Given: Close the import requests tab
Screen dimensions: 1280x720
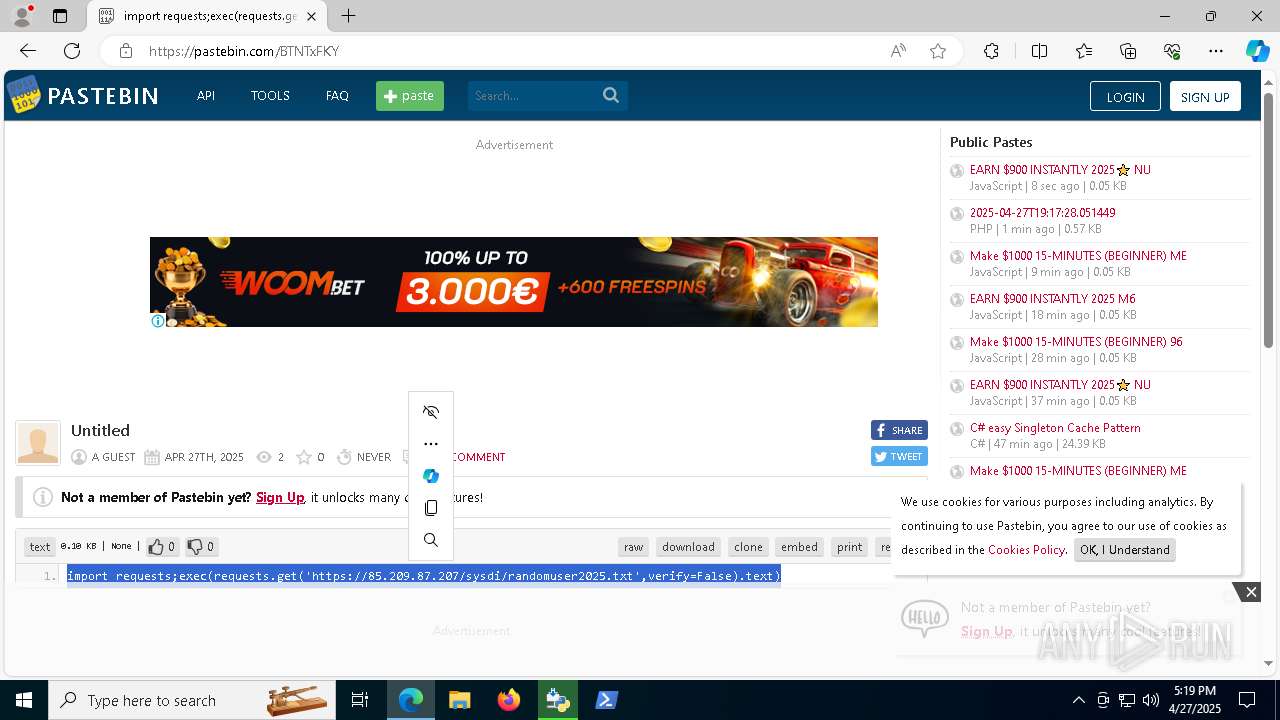Looking at the screenshot, I should pyautogui.click(x=312, y=16).
